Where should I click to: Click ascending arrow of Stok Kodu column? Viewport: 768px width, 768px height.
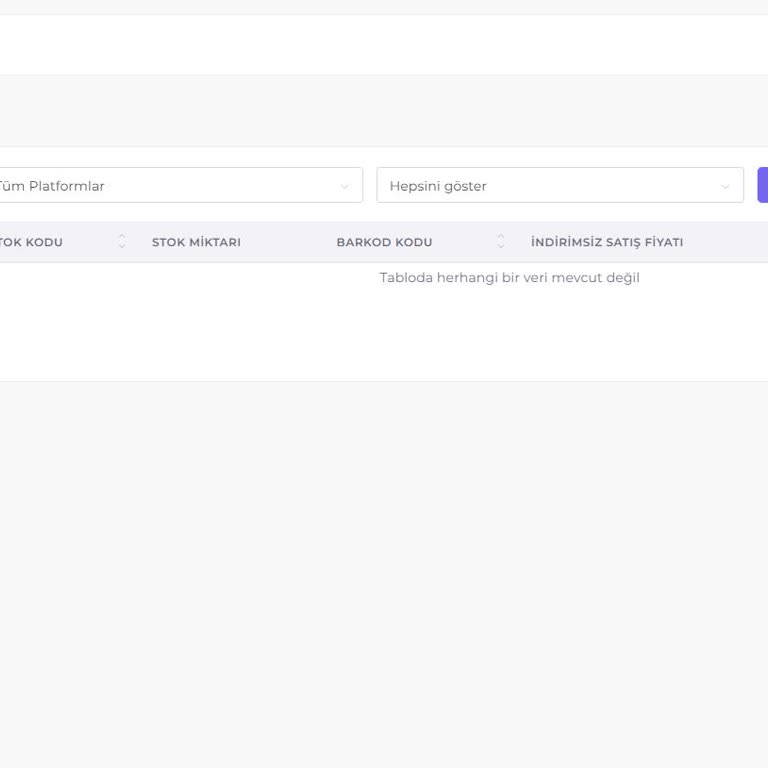coord(122,237)
